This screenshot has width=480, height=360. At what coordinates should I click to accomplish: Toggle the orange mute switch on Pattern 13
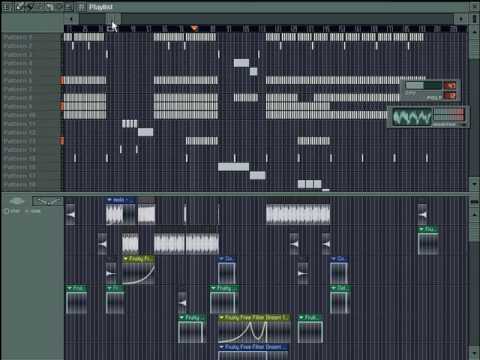click(62, 141)
